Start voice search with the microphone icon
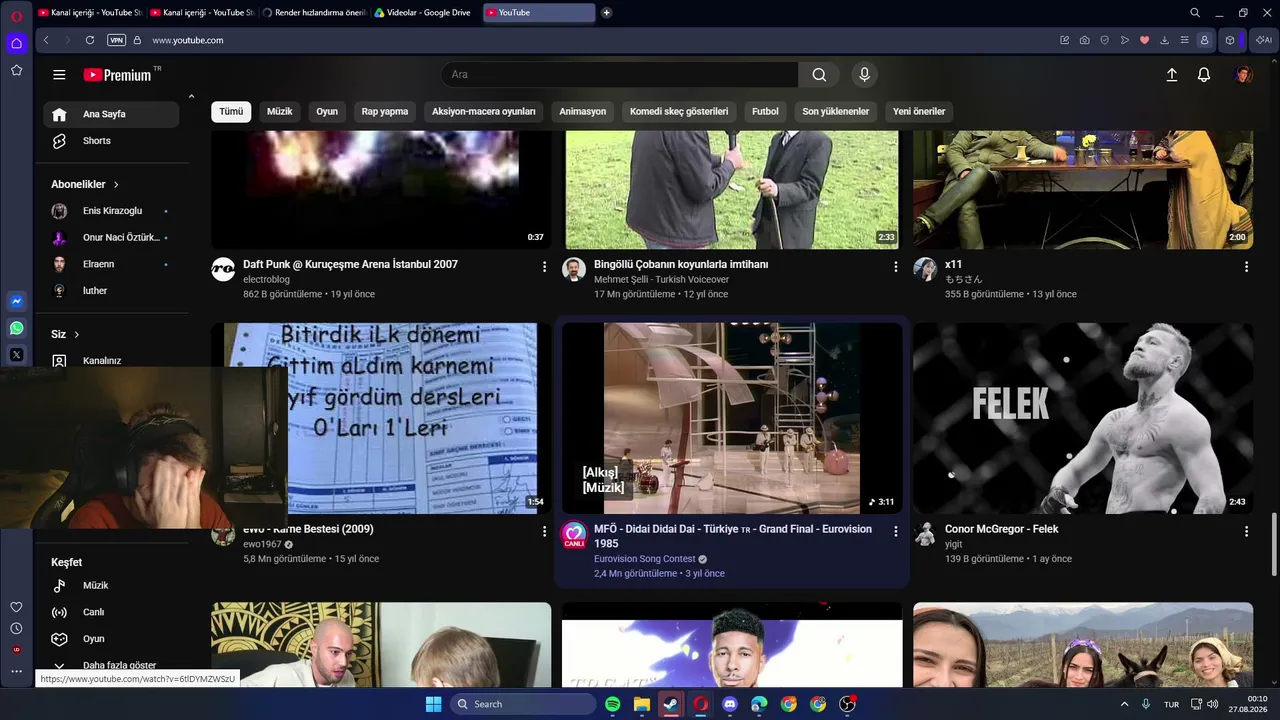 tap(865, 75)
